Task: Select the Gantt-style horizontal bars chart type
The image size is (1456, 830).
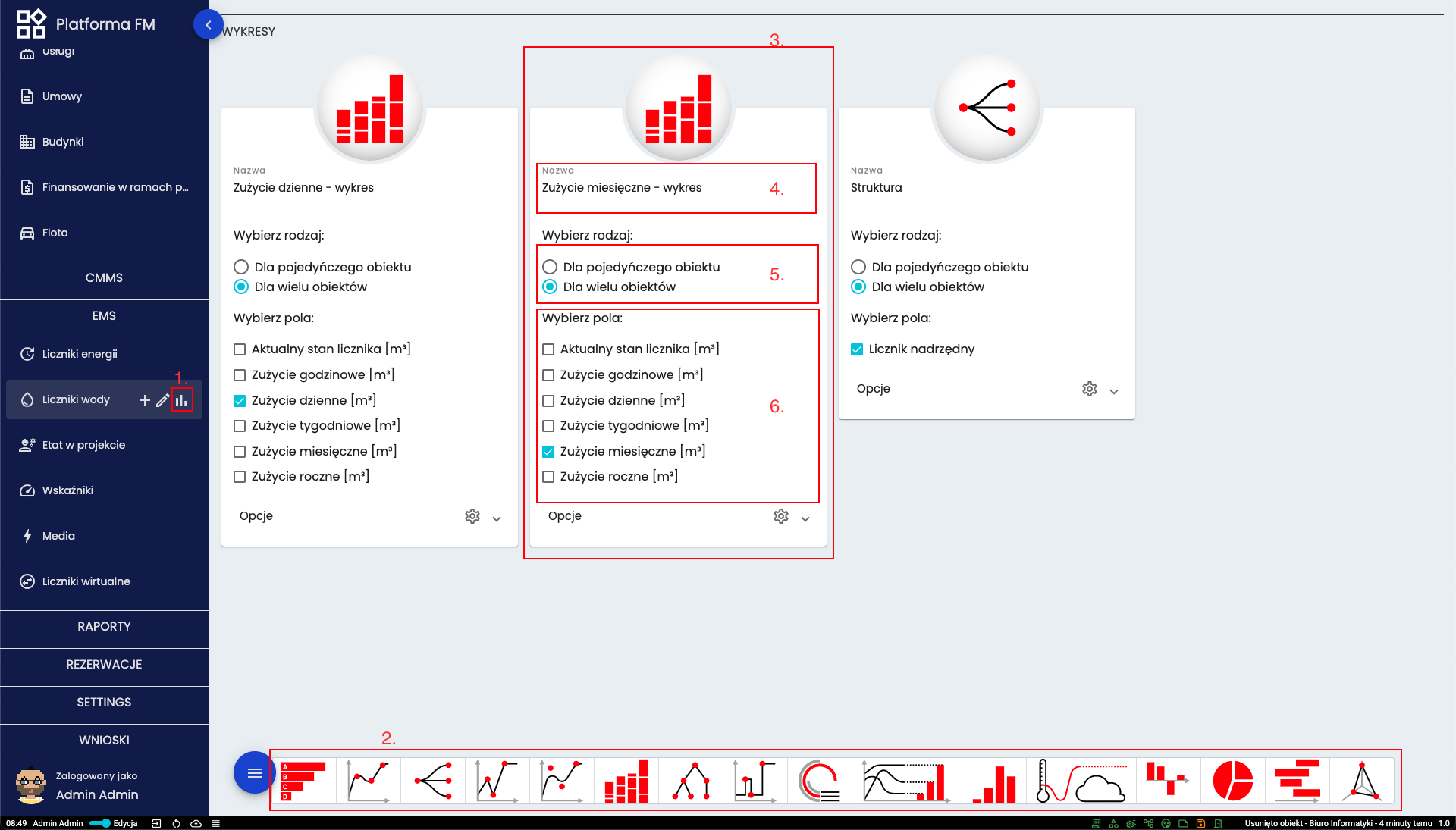Action: (x=1298, y=781)
